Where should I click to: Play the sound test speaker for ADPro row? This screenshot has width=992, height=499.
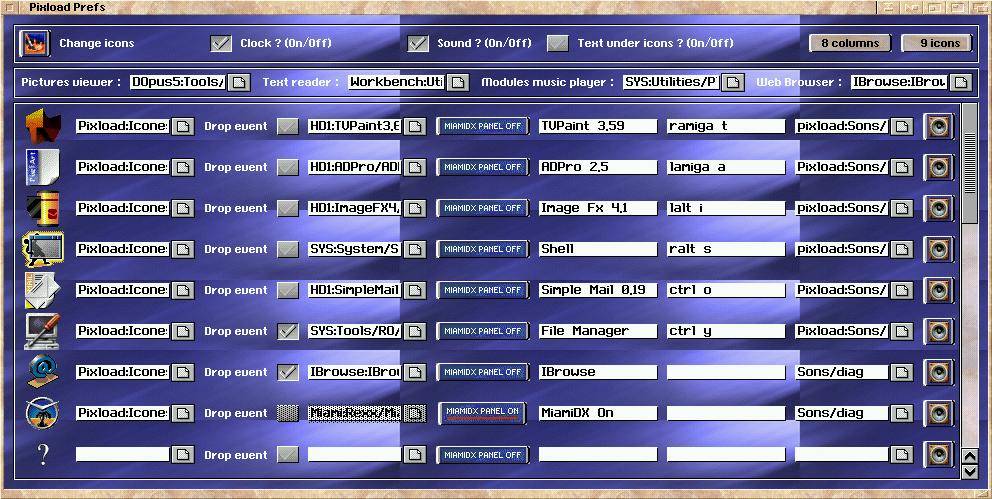[x=938, y=168]
